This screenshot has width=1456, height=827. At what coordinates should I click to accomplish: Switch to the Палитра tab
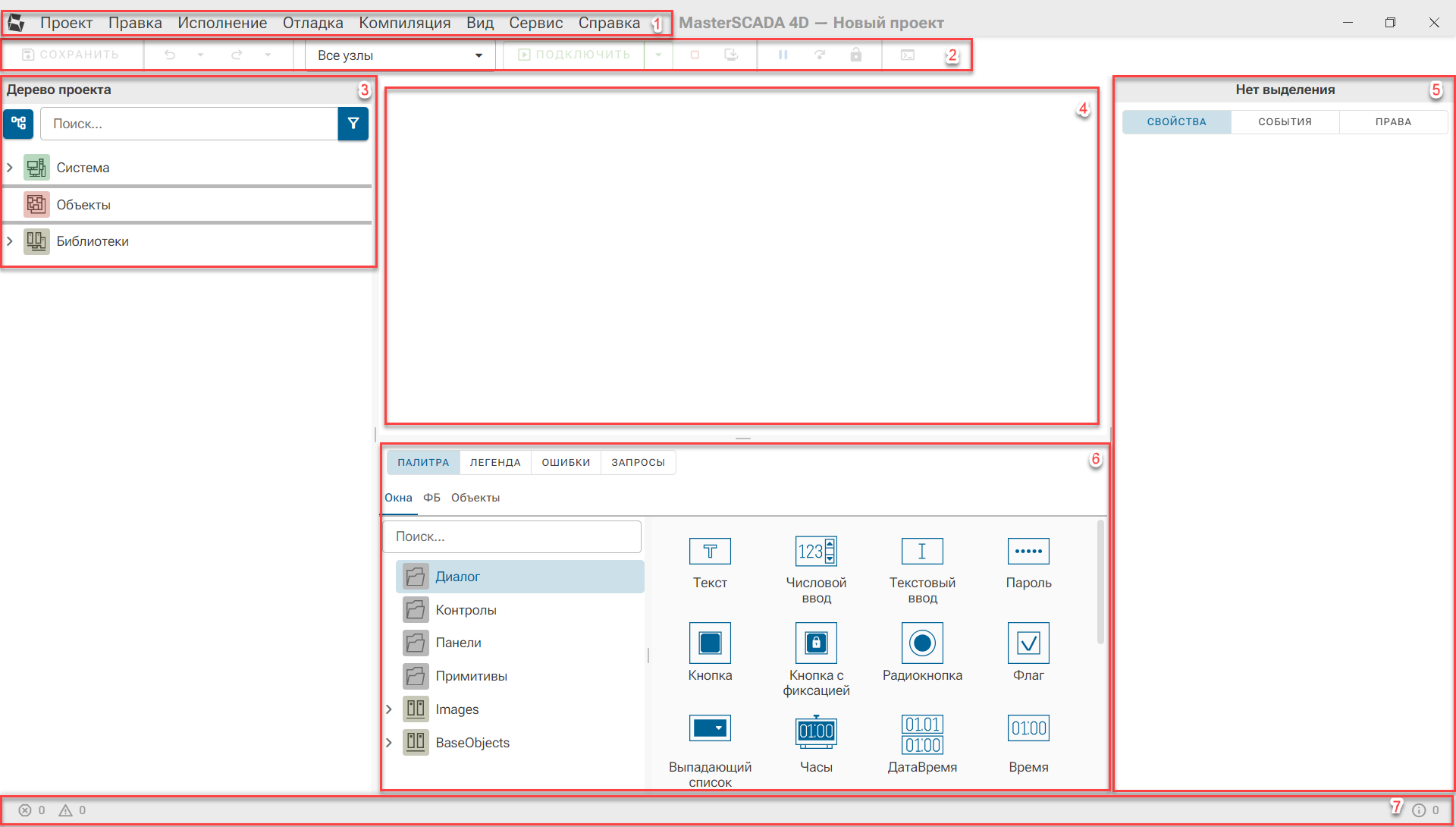[423, 463]
